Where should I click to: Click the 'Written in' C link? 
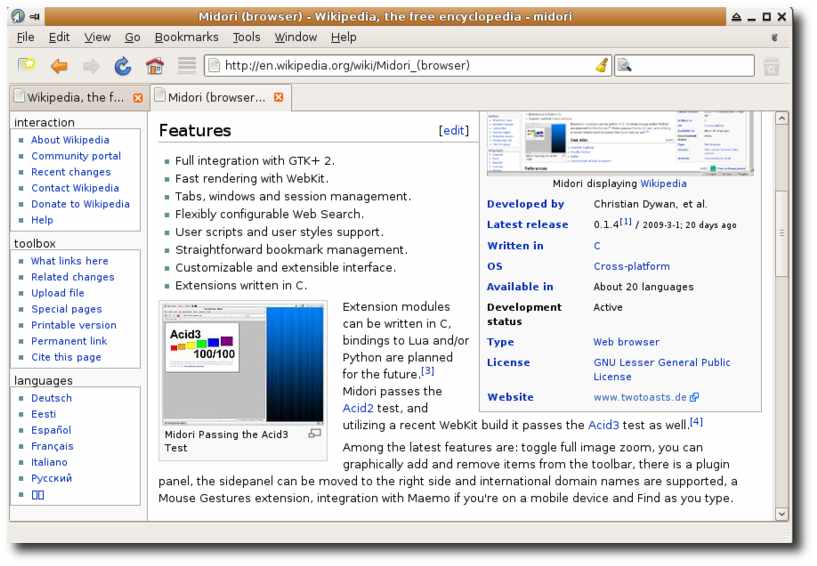coord(597,246)
